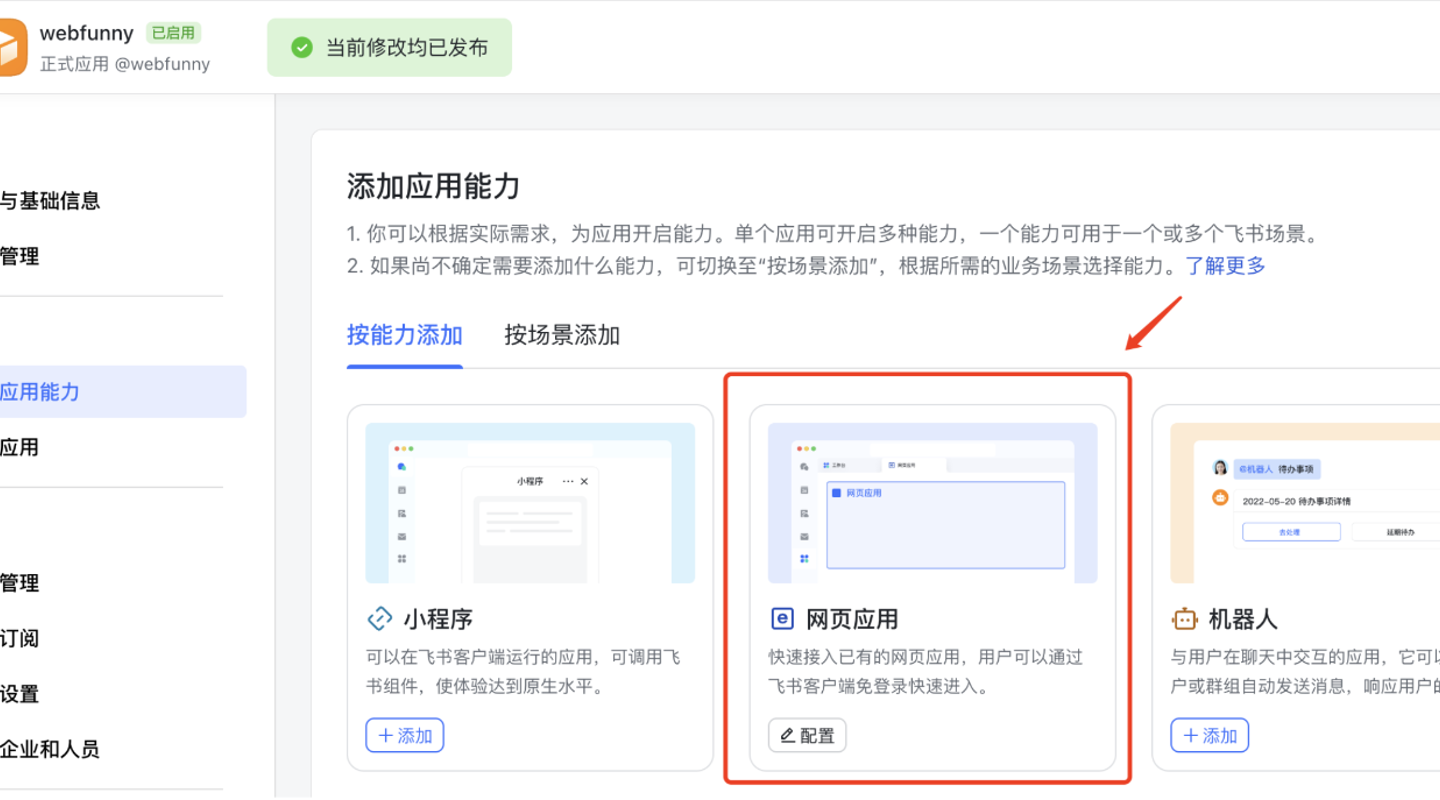Select 应用能力 in the sidebar
The image size is (1440, 800).
(123, 392)
